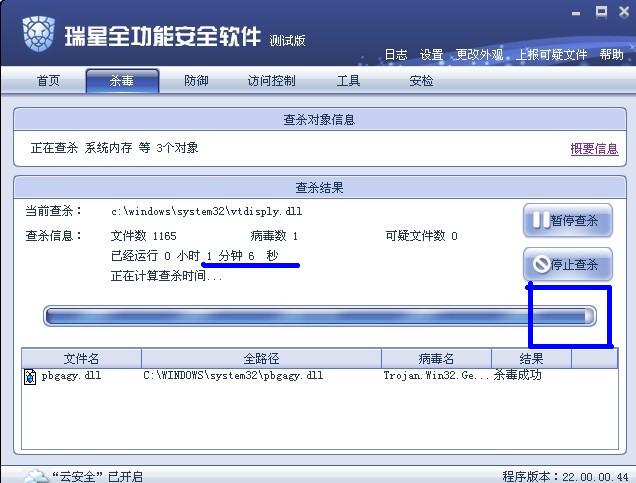Open 设置 settings
The image size is (636, 483).
click(431, 54)
